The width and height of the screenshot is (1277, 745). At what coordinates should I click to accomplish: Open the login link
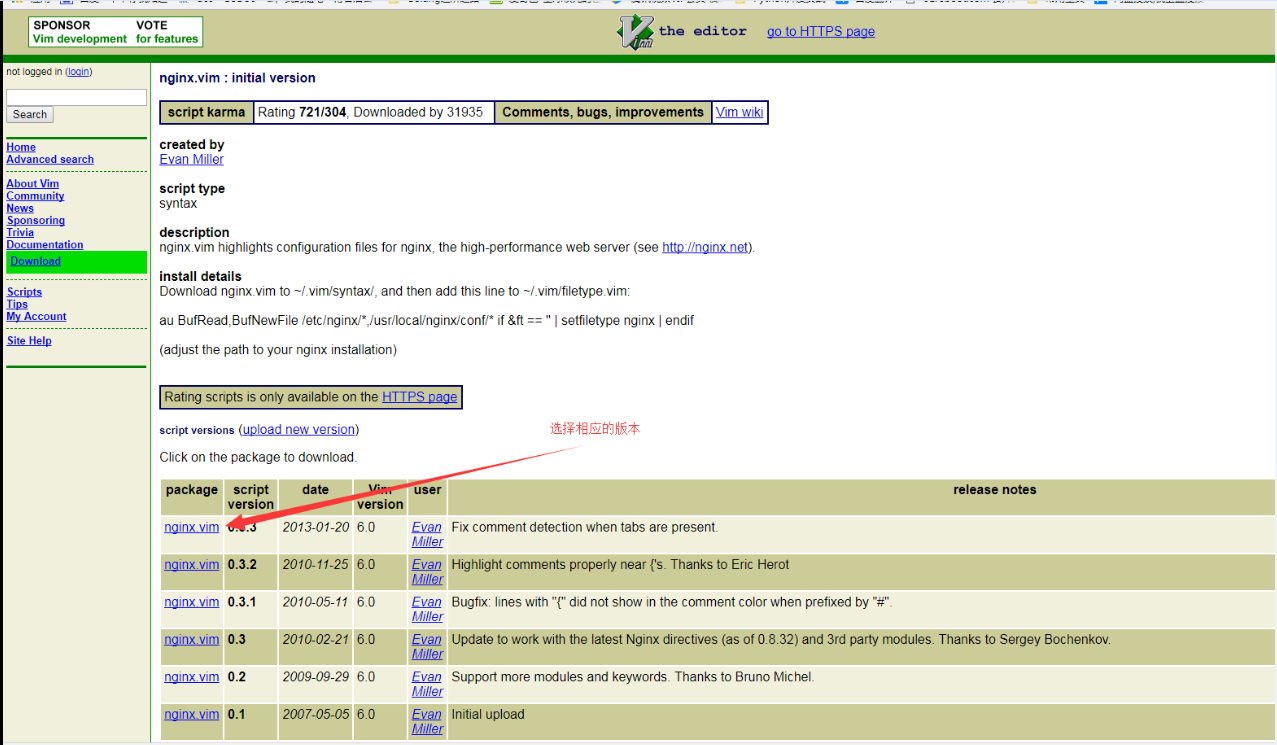tap(79, 72)
